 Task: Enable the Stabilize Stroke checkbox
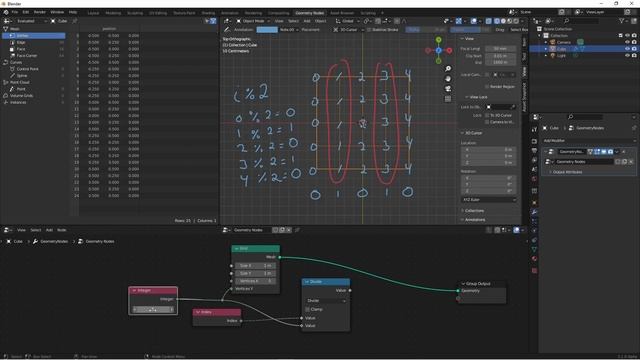(369, 30)
